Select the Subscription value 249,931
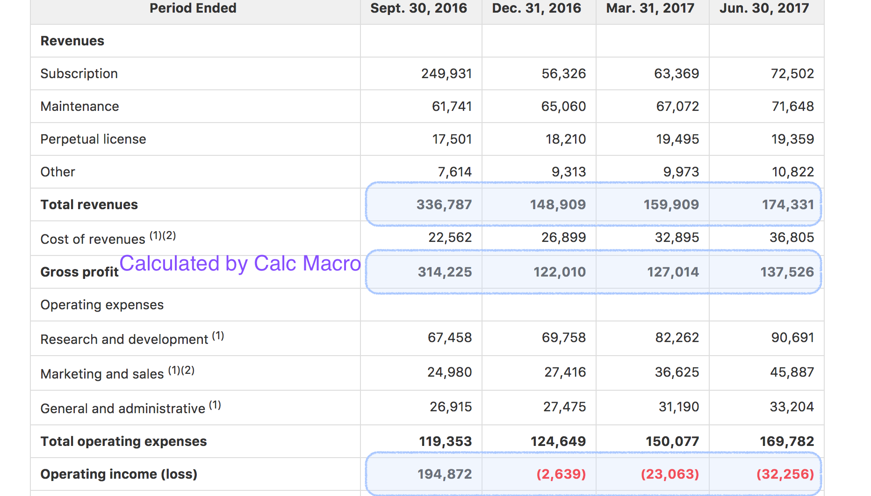 point(446,74)
